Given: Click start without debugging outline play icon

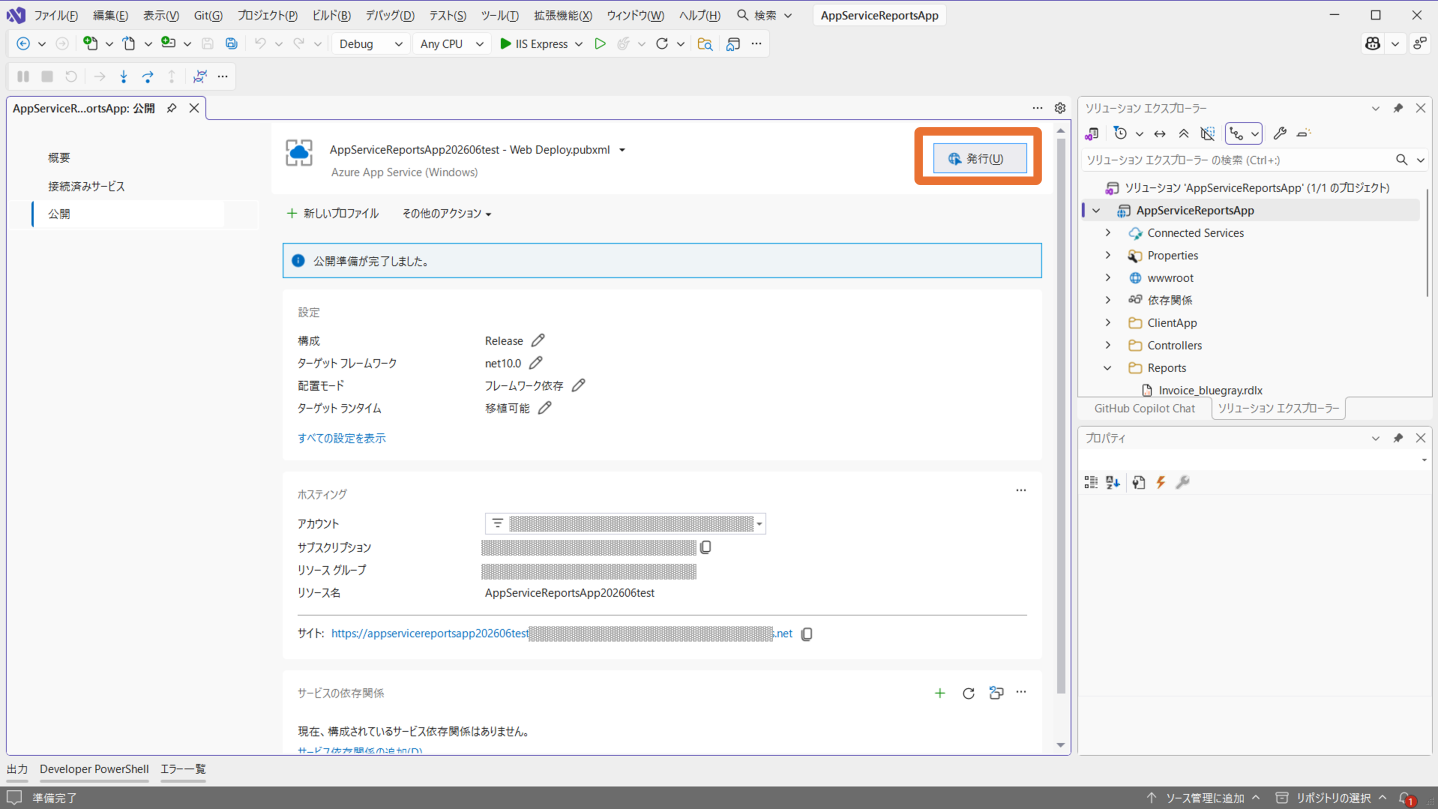Looking at the screenshot, I should tap(600, 44).
